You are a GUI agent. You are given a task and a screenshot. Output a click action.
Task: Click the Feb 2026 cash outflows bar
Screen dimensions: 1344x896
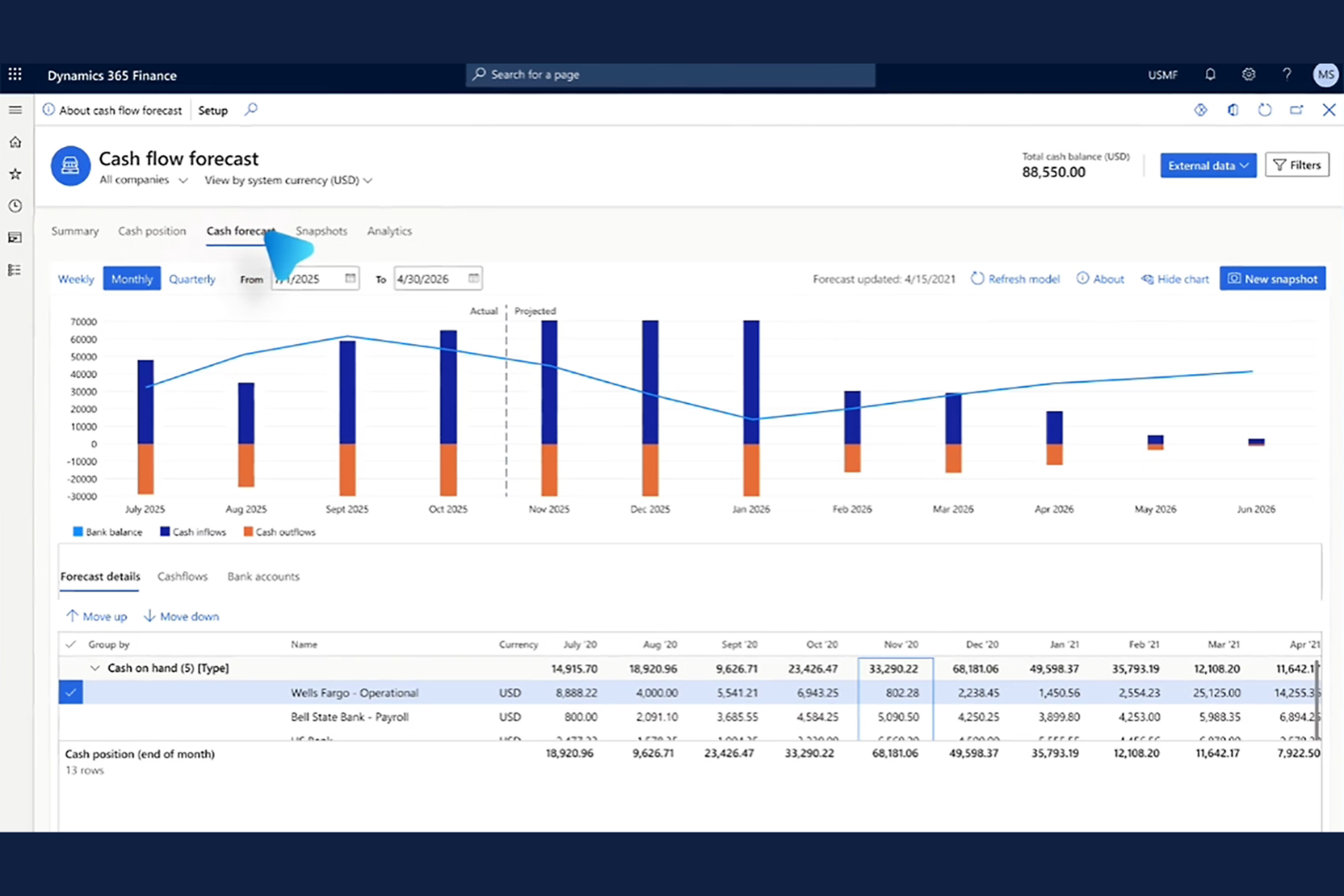coord(852,458)
